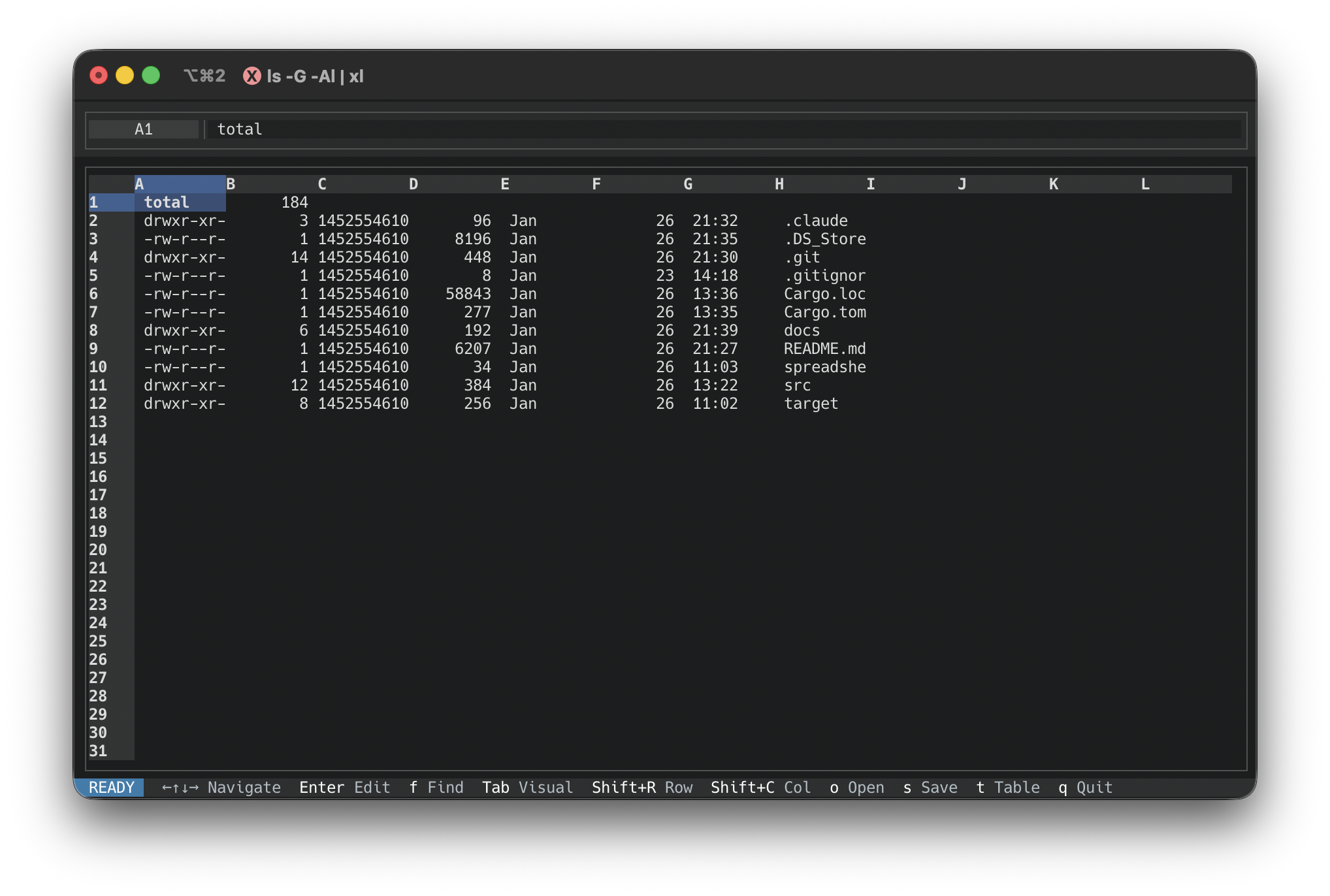Click the 'Tab Visual' status bar hint
This screenshot has width=1330, height=896.
[x=528, y=788]
